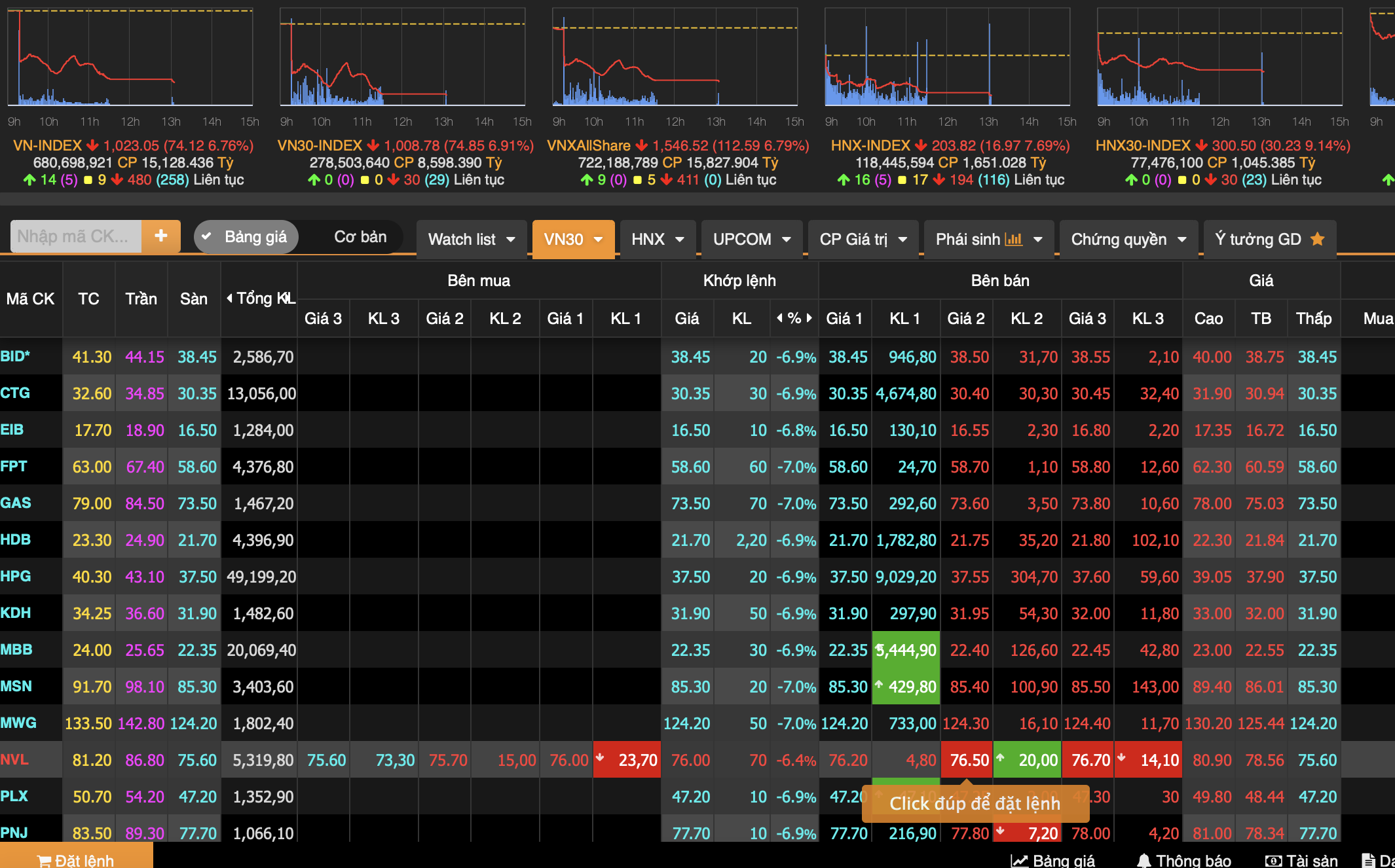Select the FPT stock symbol
The height and width of the screenshot is (868, 1395).
(x=14, y=466)
